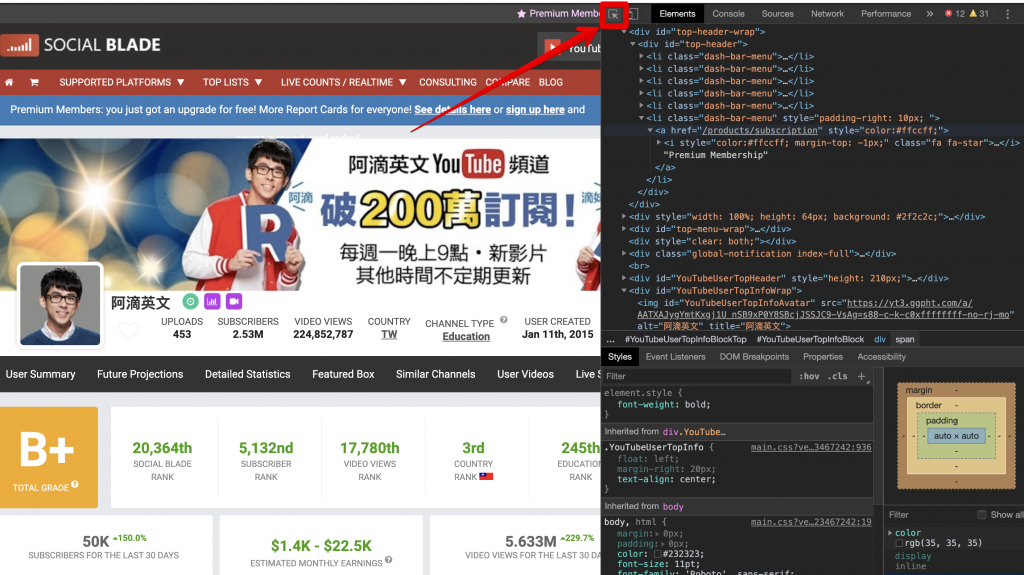This screenshot has height=575, width=1024.
Task: Open the Supported Platforms dropdown menu
Action: 121,82
